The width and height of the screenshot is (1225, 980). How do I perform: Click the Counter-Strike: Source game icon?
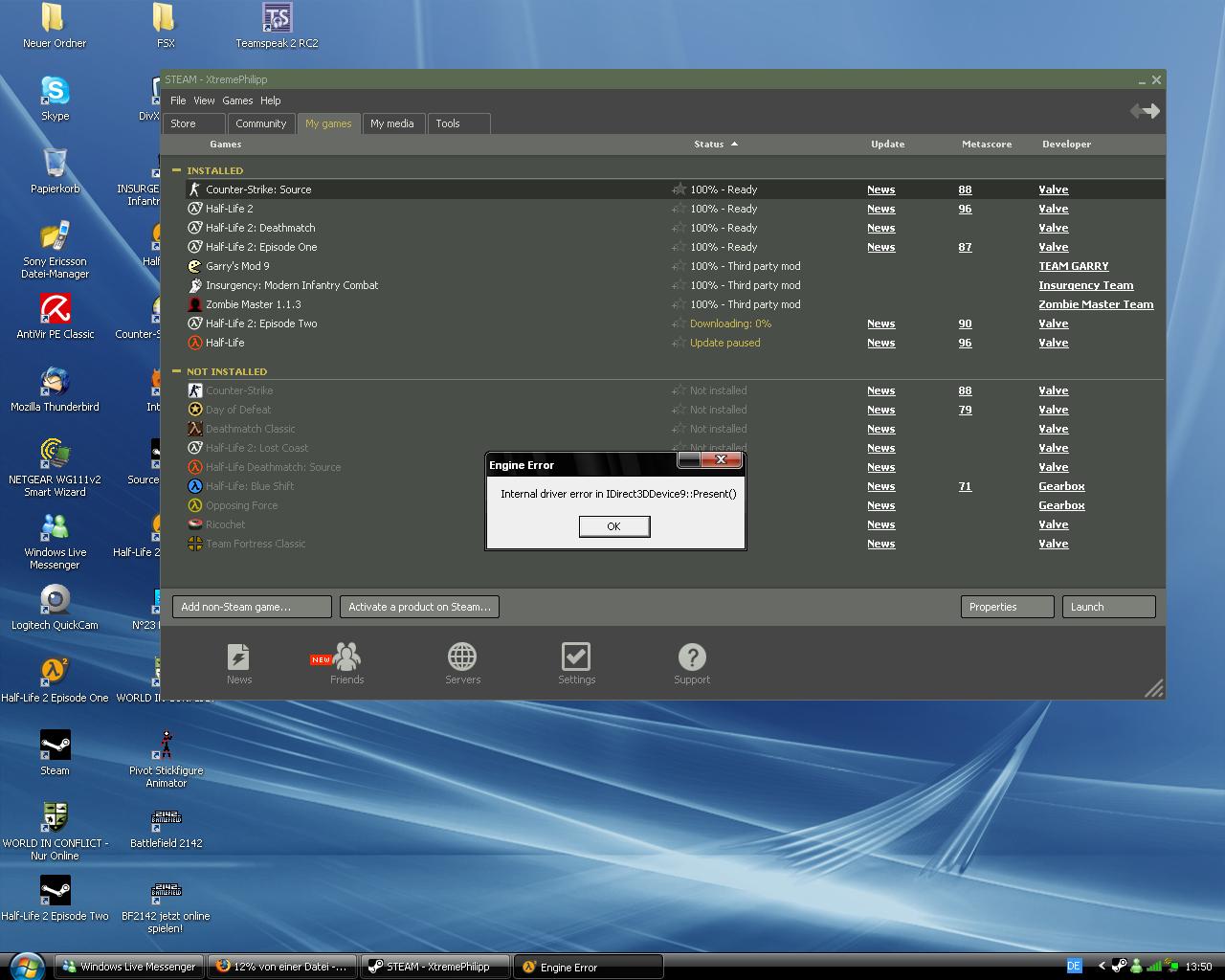click(195, 189)
